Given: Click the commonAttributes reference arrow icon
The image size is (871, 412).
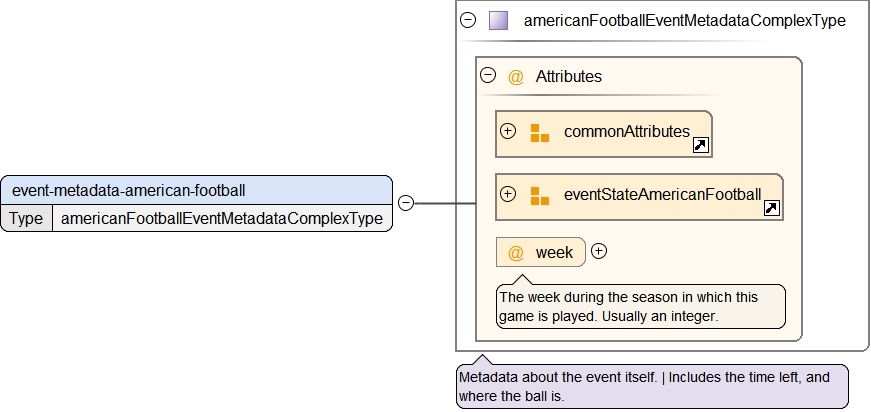Looking at the screenshot, I should (x=701, y=146).
